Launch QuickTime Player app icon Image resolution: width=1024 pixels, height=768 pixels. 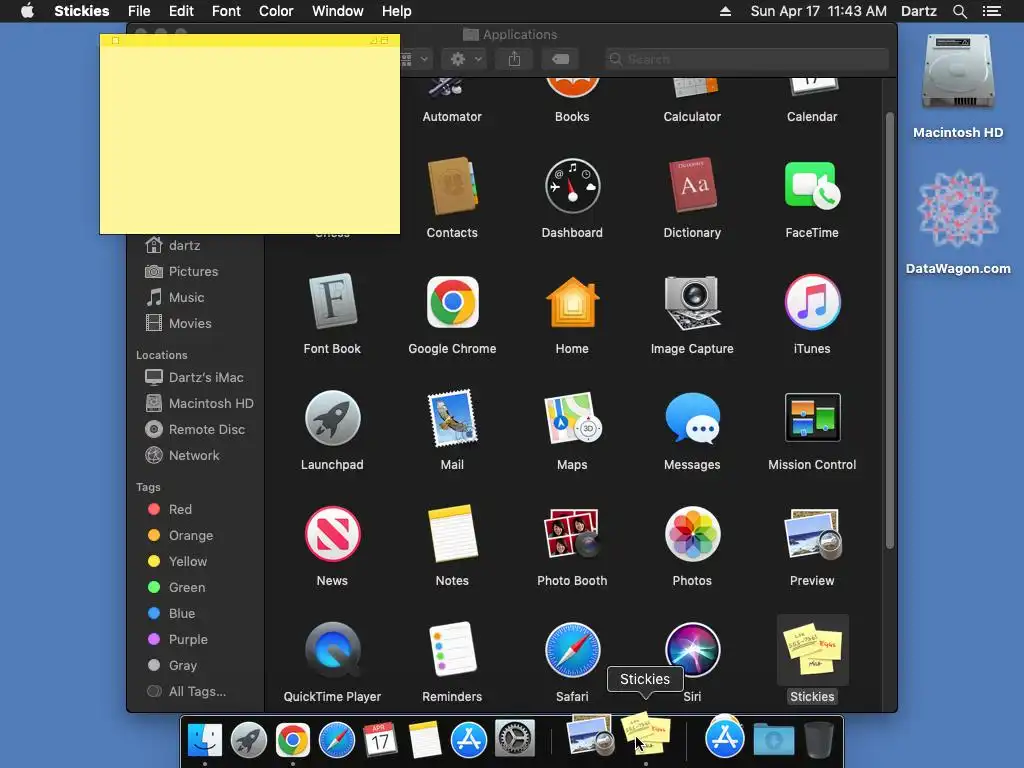[x=332, y=650]
